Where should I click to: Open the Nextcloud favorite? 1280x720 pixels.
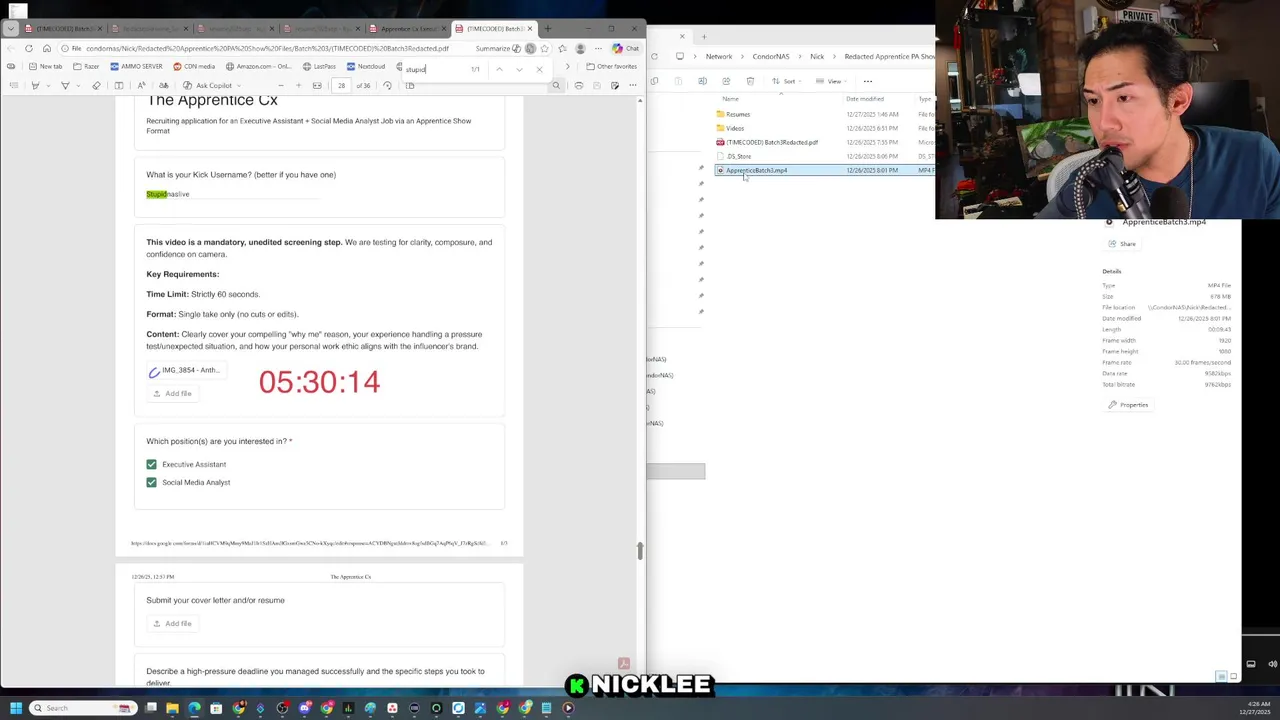coord(365,66)
